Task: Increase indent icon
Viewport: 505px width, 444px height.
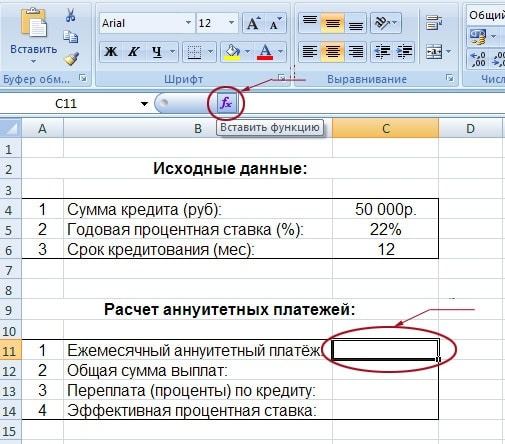Action: point(404,52)
